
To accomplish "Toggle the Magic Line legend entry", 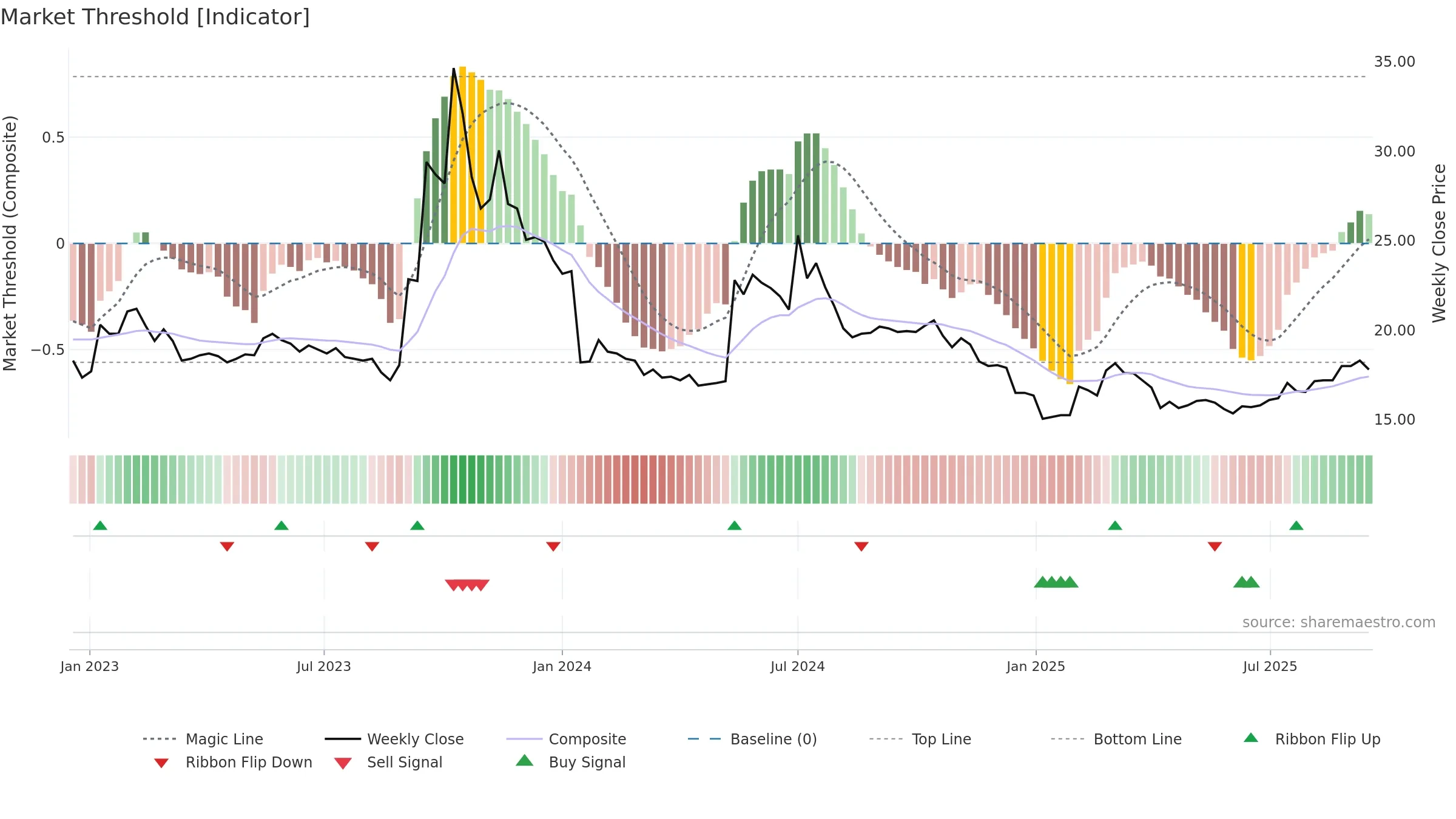I will click(203, 739).
